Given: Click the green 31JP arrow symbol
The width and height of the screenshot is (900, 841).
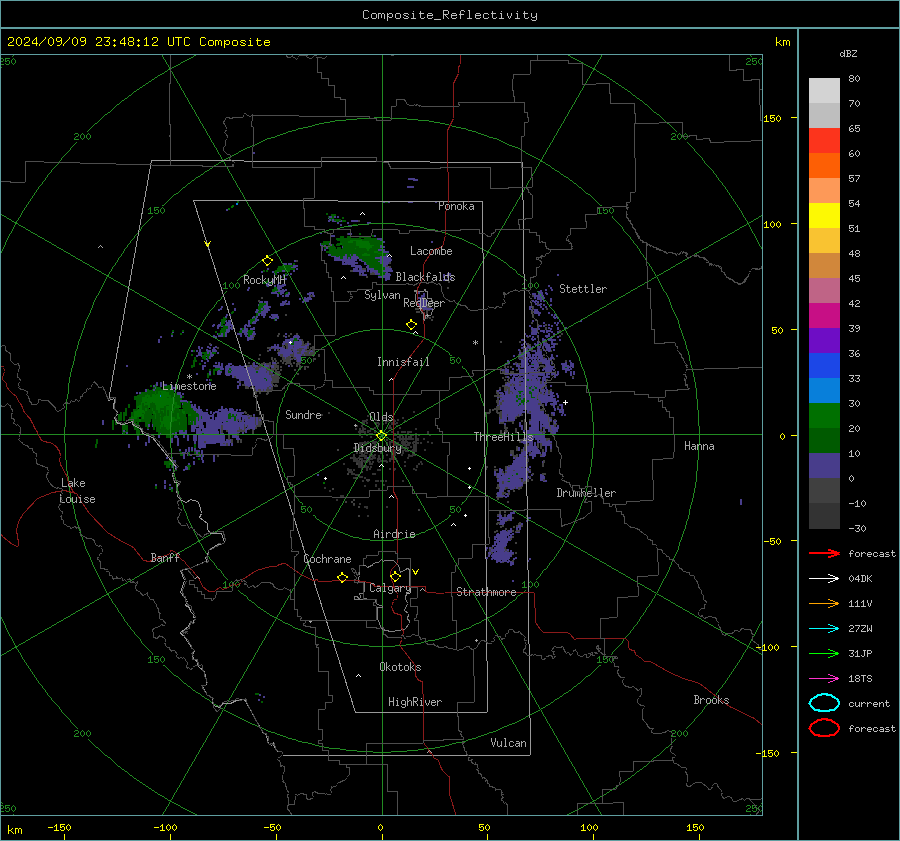Looking at the screenshot, I should (x=824, y=653).
